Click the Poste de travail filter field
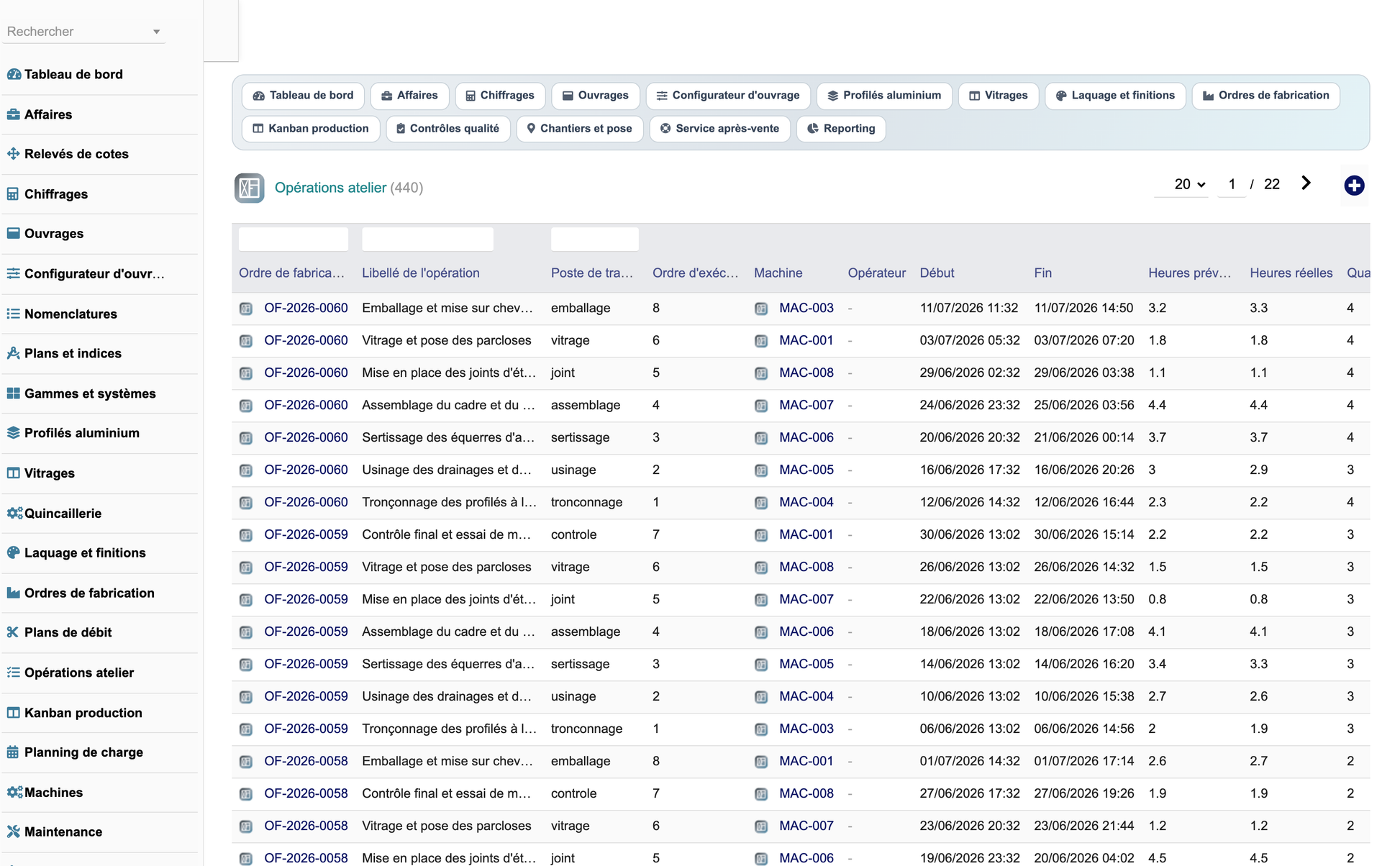Viewport: 1400px width, 866px height. 594,239
